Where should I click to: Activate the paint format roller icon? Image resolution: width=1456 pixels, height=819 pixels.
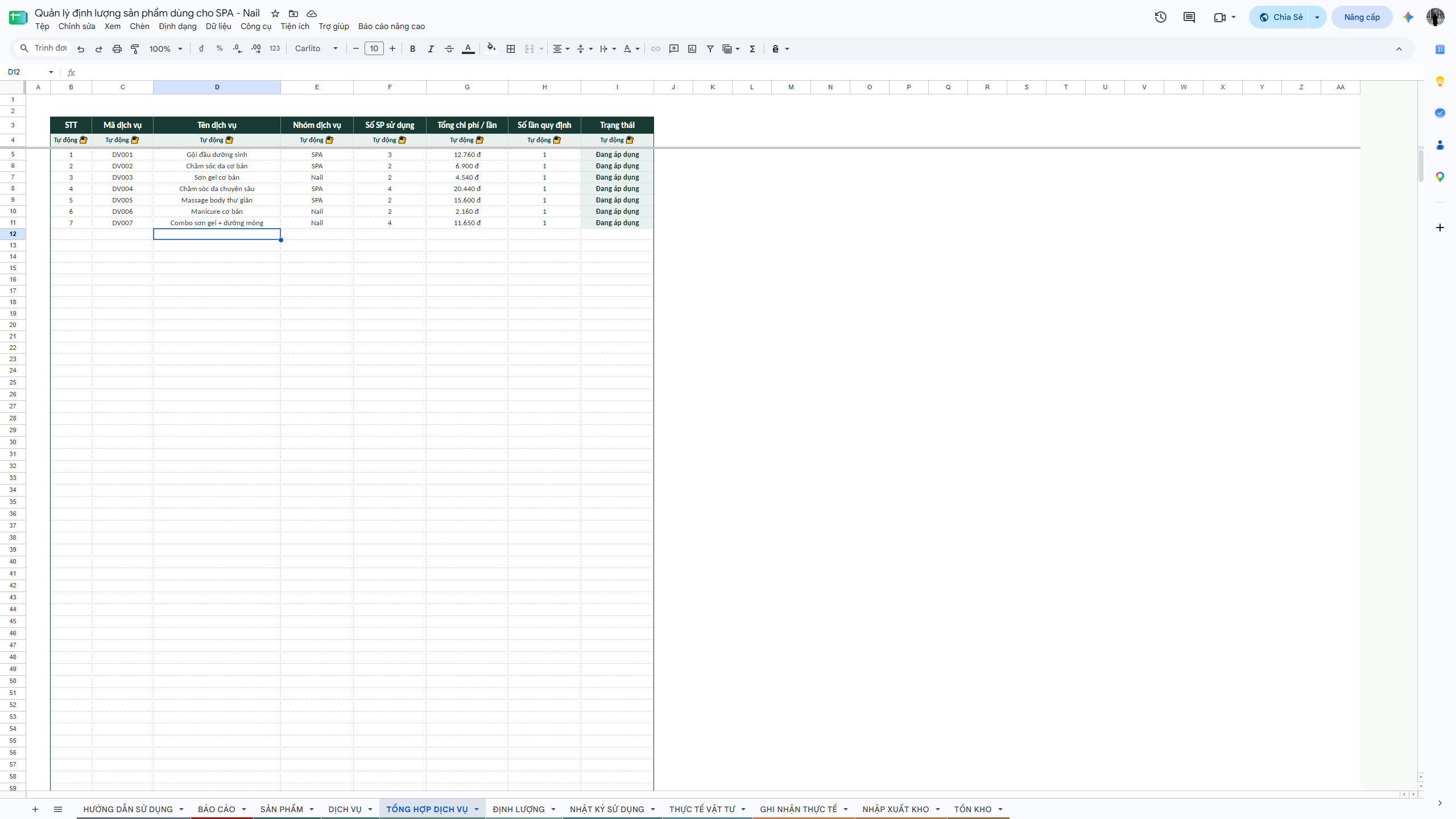(135, 49)
